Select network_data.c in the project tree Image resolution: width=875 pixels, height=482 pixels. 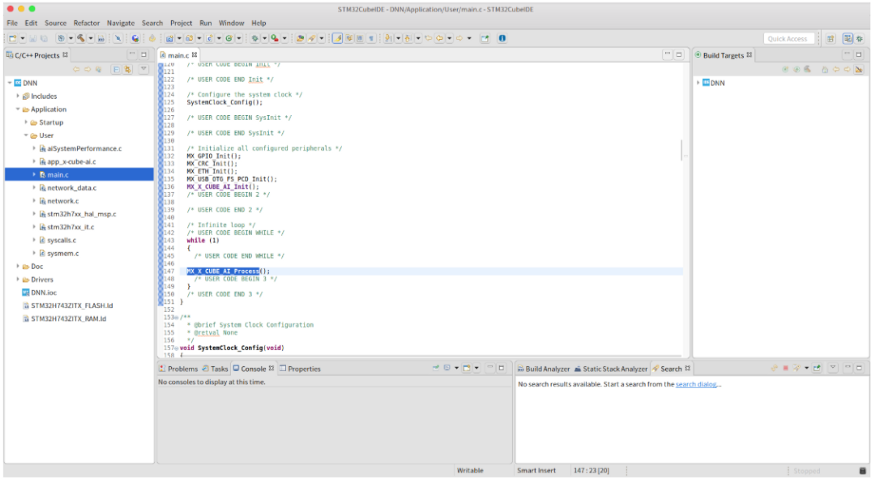(x=71, y=187)
